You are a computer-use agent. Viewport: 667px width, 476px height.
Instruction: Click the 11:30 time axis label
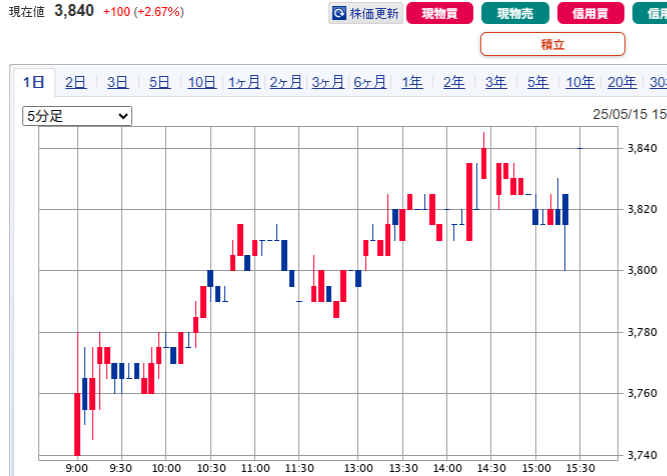299,468
